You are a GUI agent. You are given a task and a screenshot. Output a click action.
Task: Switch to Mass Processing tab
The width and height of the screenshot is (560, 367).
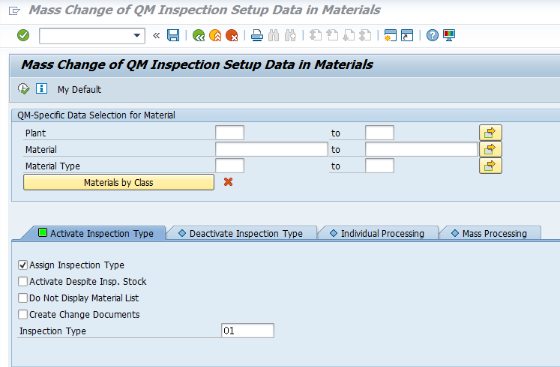point(490,233)
